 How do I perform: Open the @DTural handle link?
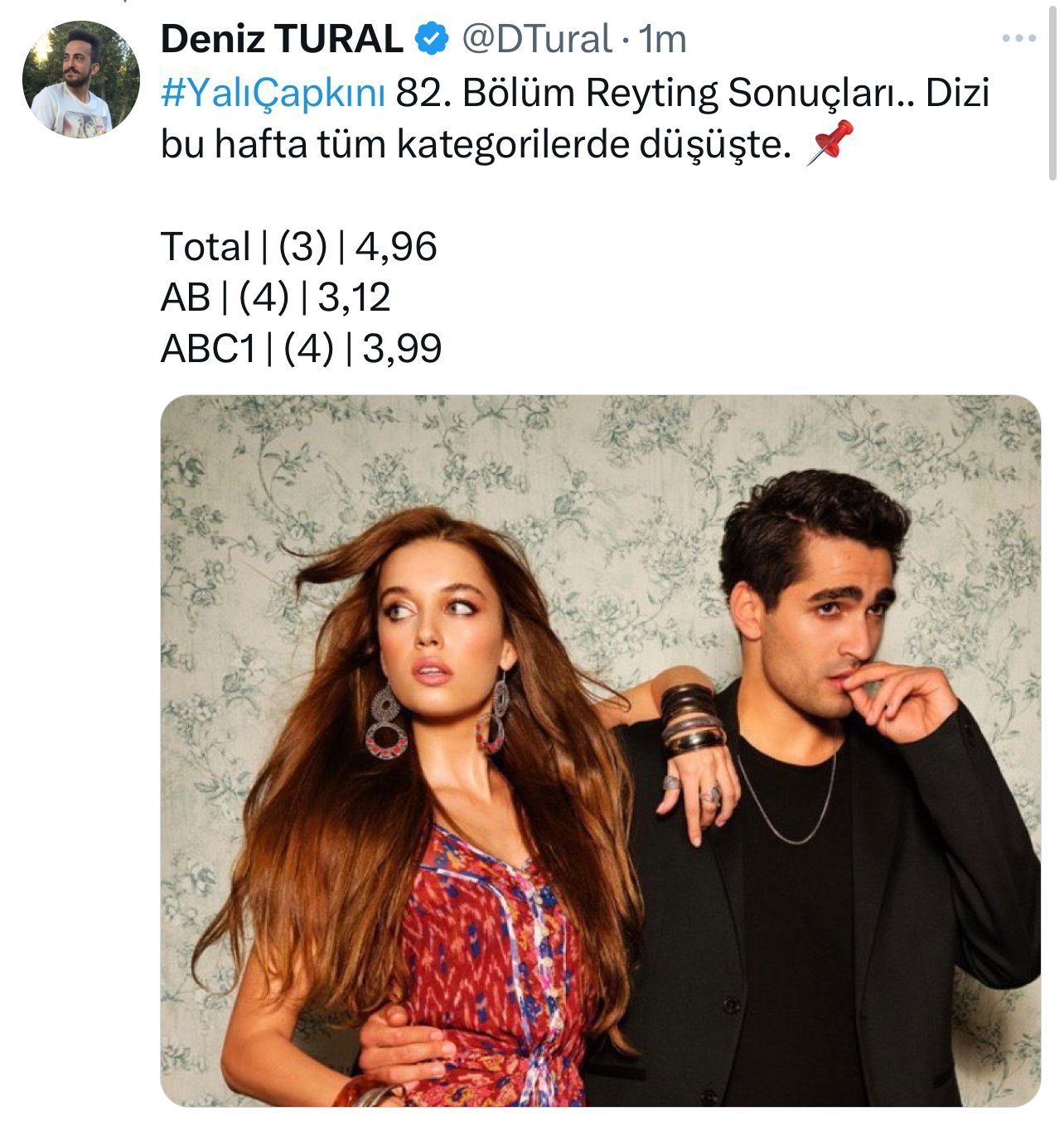pos(536,39)
